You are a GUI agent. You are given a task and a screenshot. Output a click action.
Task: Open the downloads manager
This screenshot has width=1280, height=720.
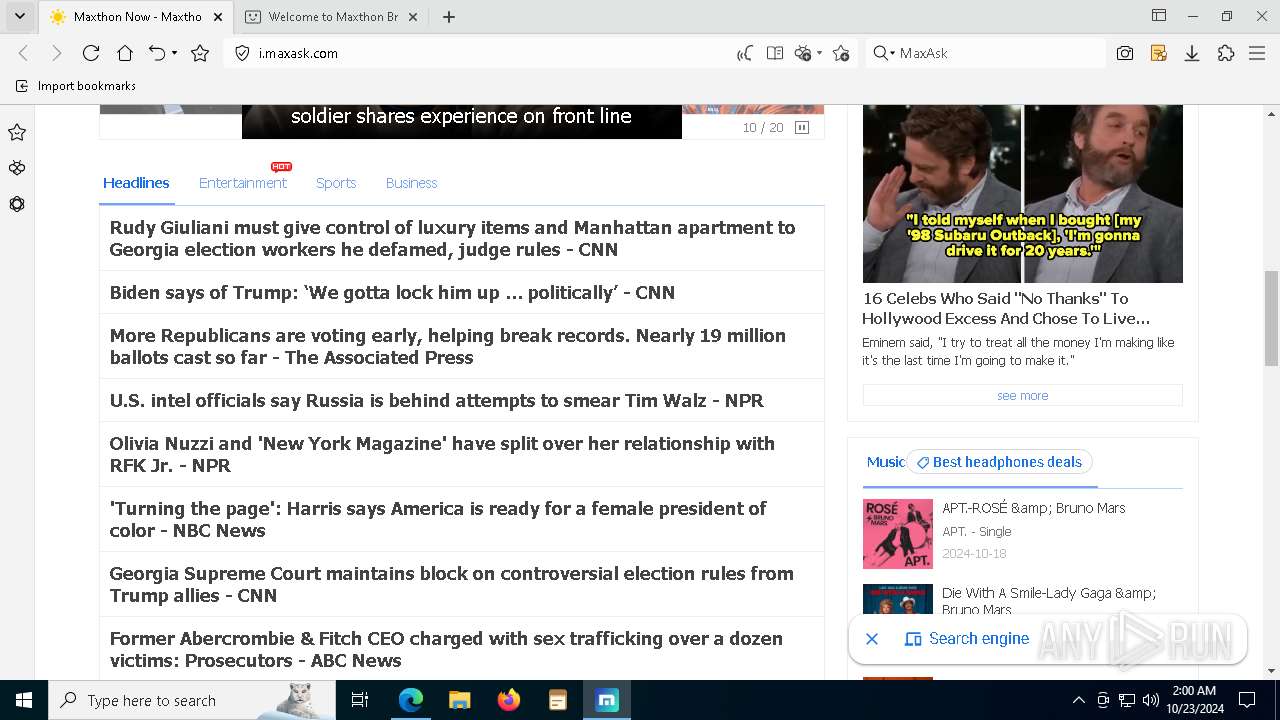(x=1192, y=53)
